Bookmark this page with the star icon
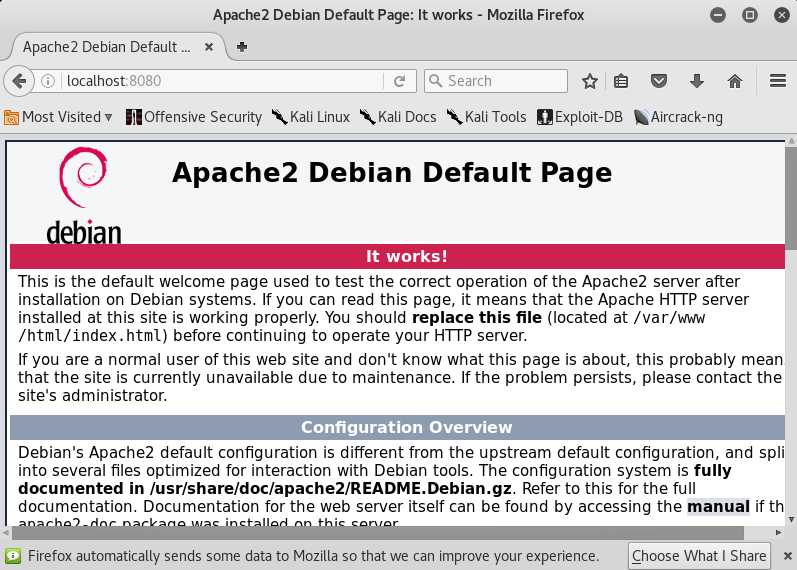Screen dimensions: 797x570 point(590,81)
